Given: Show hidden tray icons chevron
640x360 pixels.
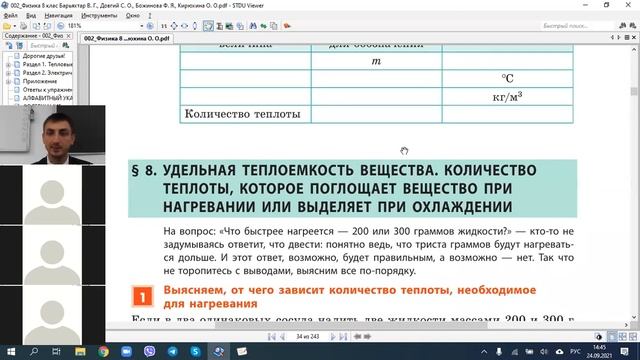Looking at the screenshot, I should click(484, 351).
